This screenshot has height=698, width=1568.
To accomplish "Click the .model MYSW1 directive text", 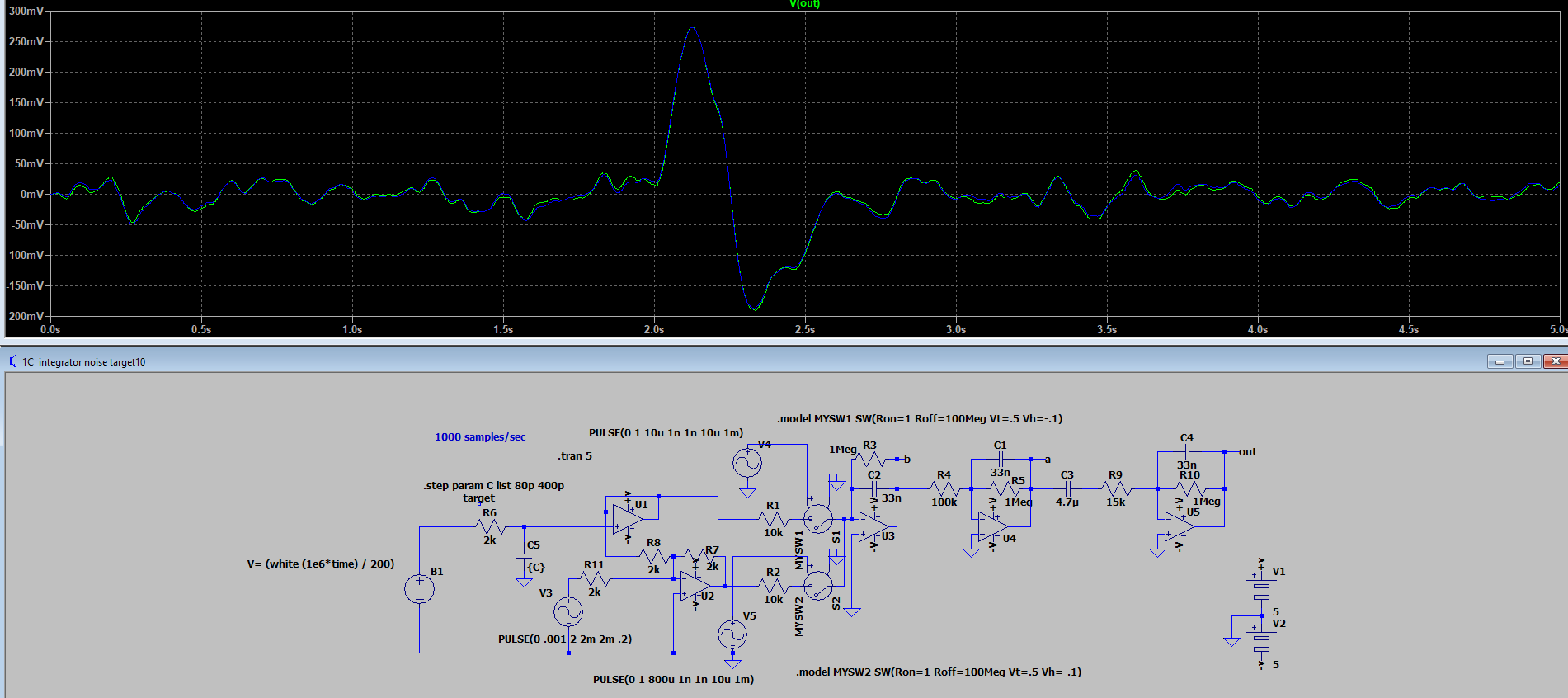I will [919, 418].
